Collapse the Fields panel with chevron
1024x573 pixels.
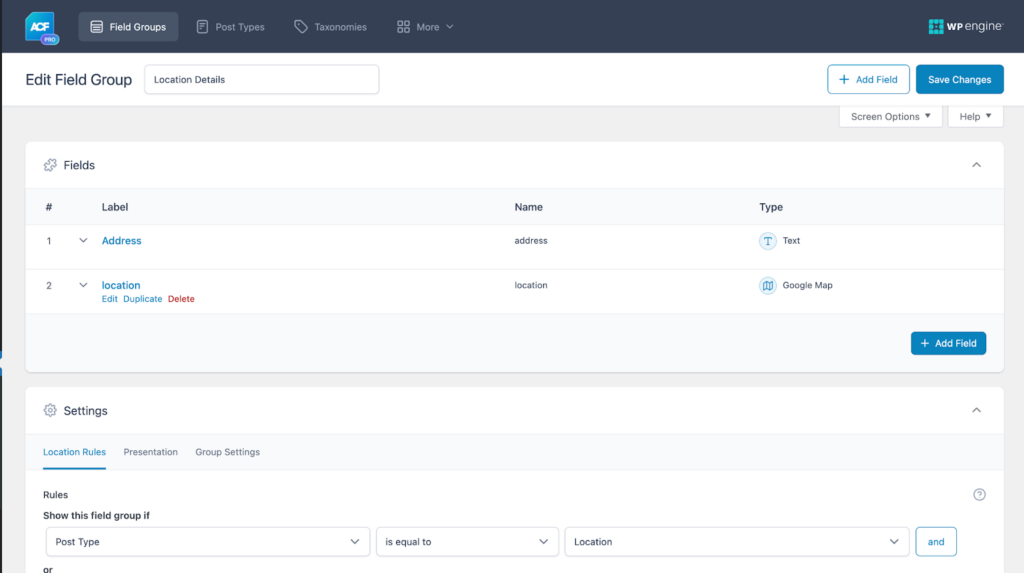(x=977, y=165)
